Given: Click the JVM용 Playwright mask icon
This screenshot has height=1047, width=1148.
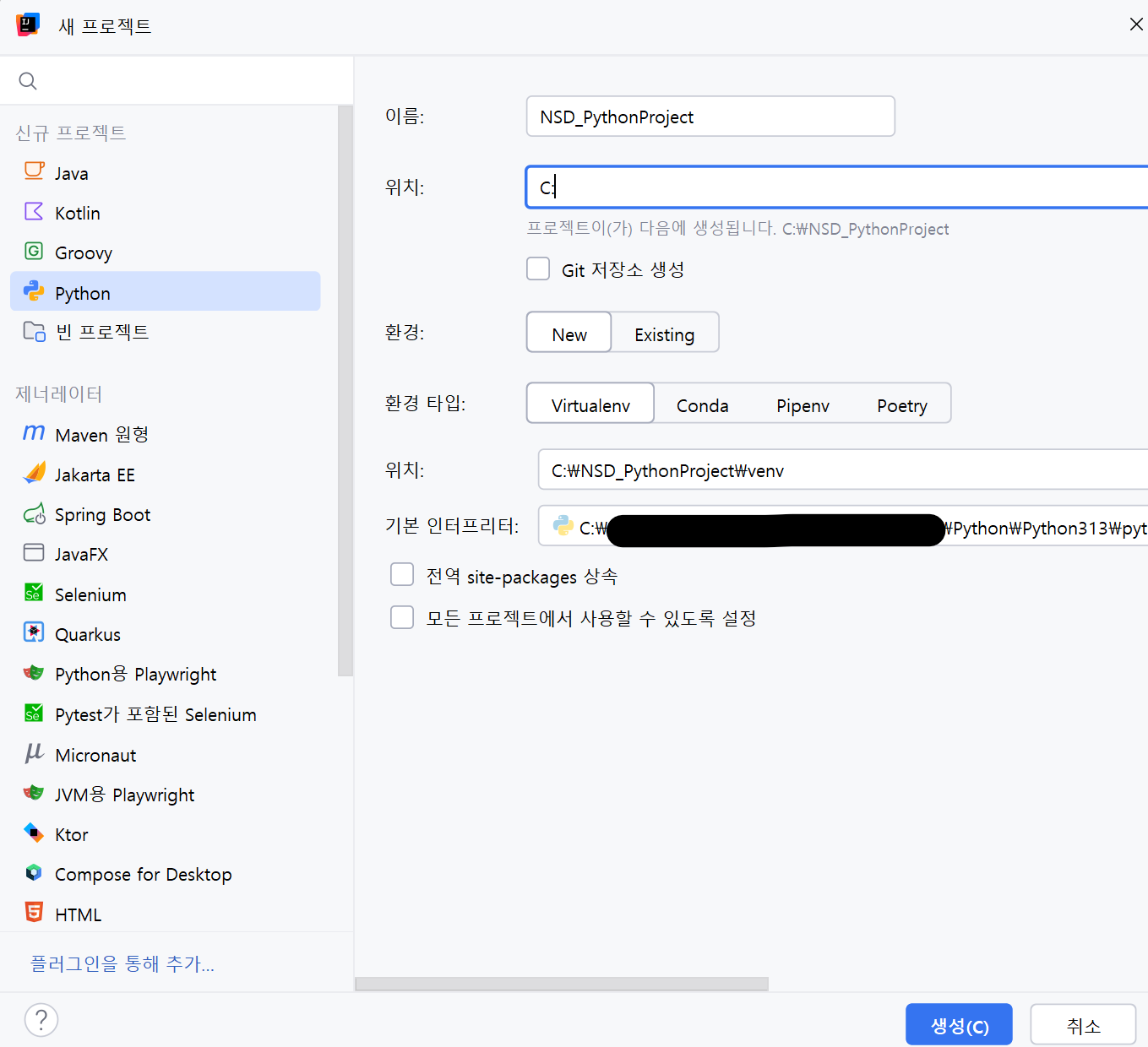Looking at the screenshot, I should point(34,793).
